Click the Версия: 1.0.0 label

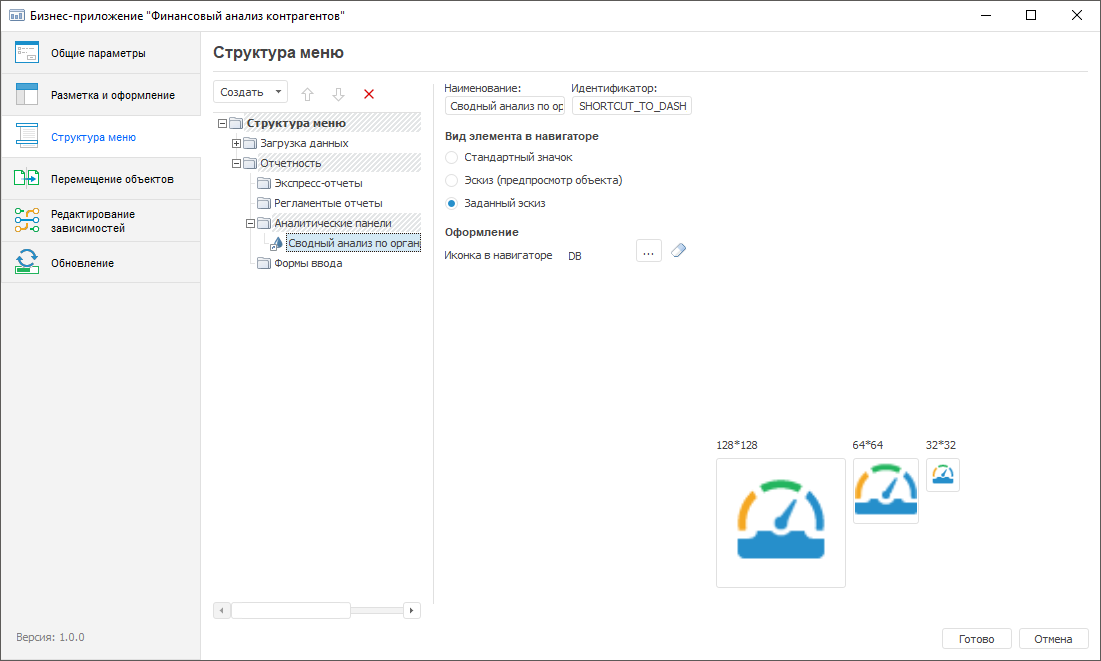51,637
